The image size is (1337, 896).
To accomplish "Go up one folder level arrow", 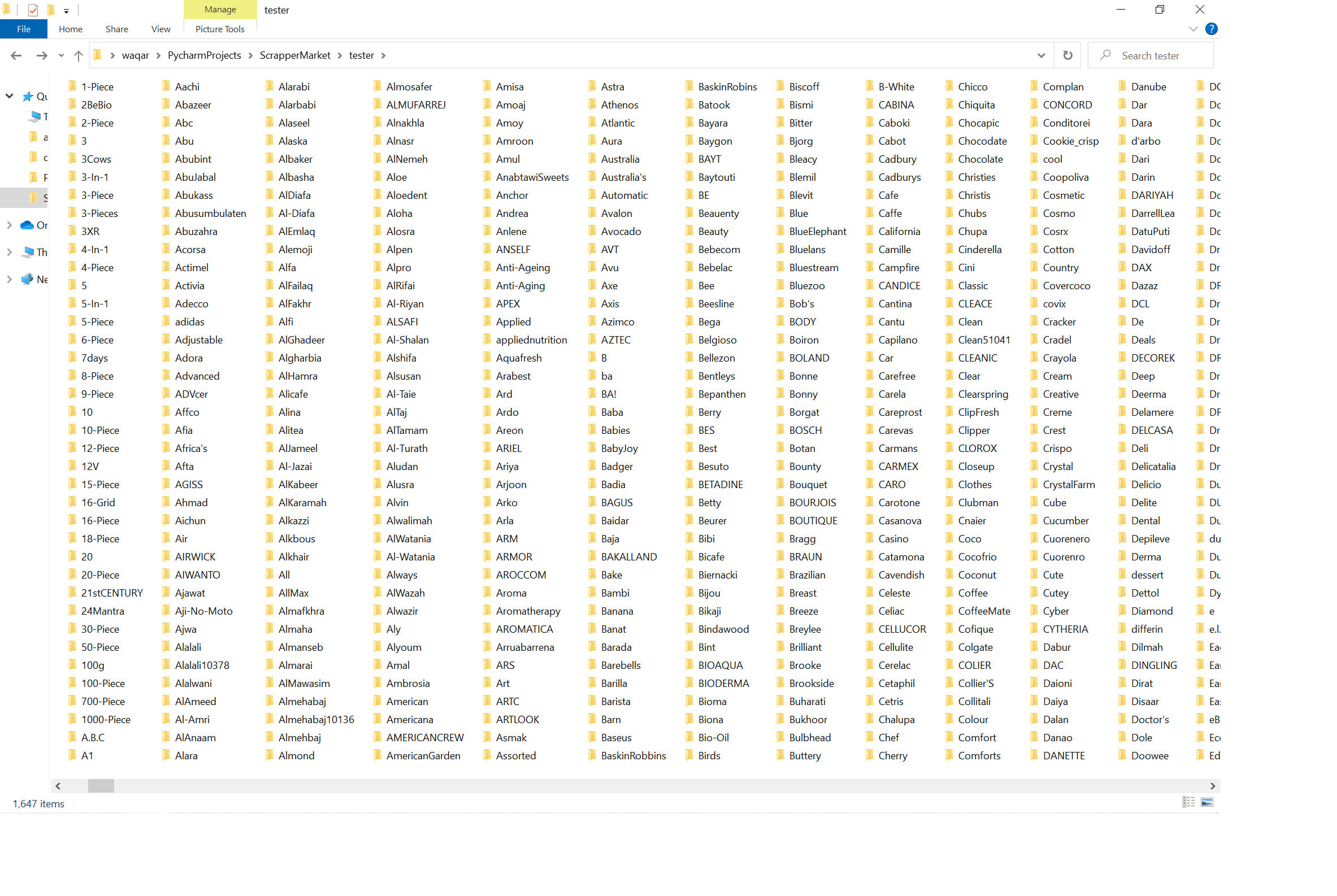I will coord(79,55).
